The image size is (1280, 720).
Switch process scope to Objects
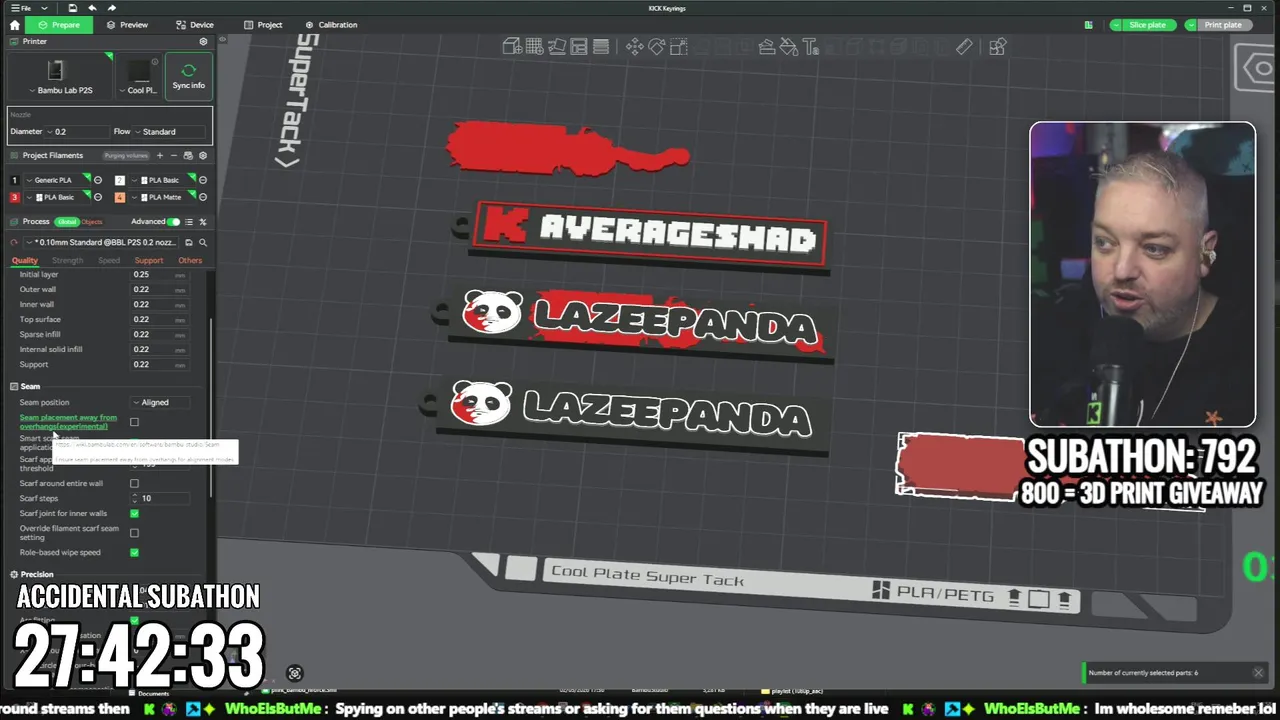click(x=92, y=222)
